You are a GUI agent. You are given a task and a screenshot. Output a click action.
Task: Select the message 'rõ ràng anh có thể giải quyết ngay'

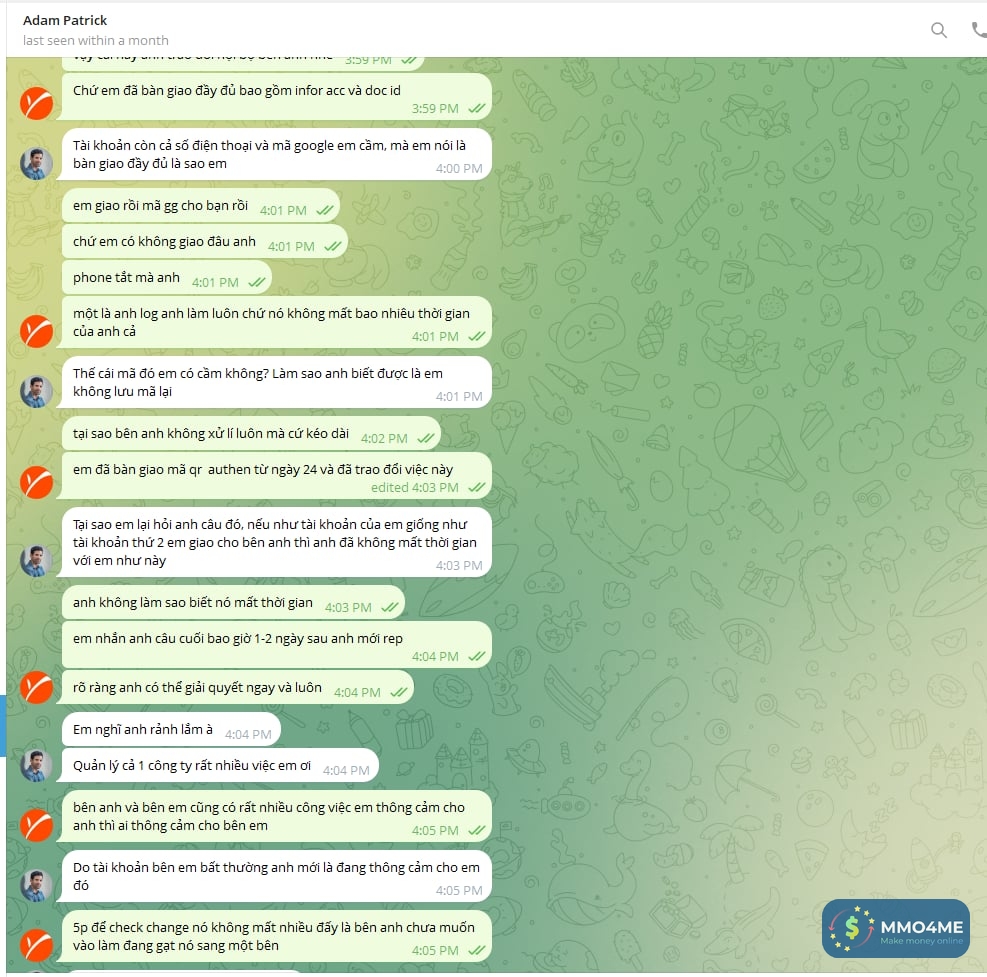click(238, 687)
